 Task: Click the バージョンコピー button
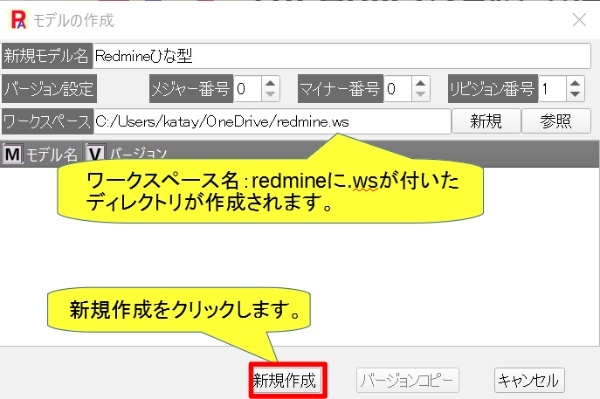407,380
